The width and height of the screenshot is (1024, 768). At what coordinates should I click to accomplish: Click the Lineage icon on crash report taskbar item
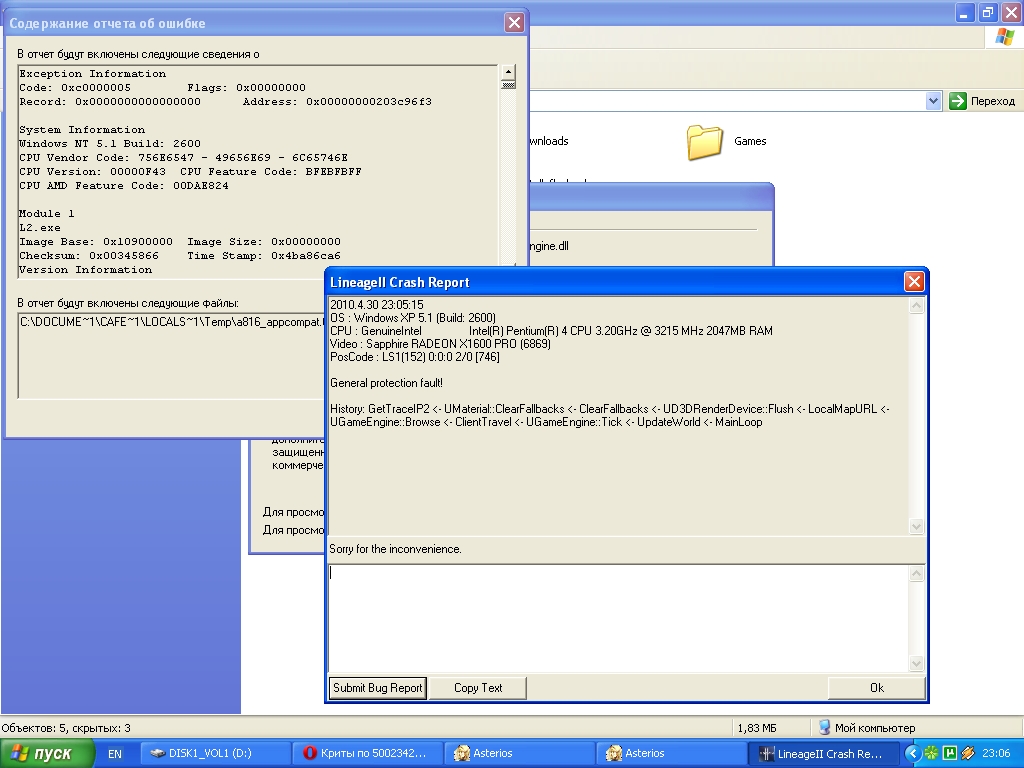(x=767, y=753)
